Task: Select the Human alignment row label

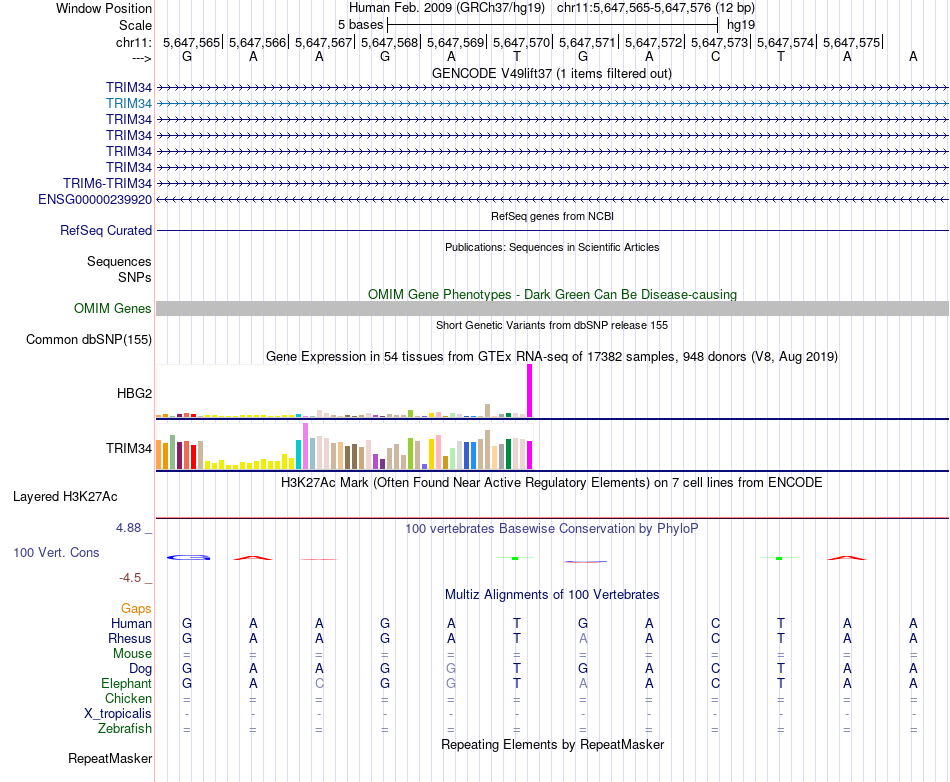Action: (x=131, y=624)
